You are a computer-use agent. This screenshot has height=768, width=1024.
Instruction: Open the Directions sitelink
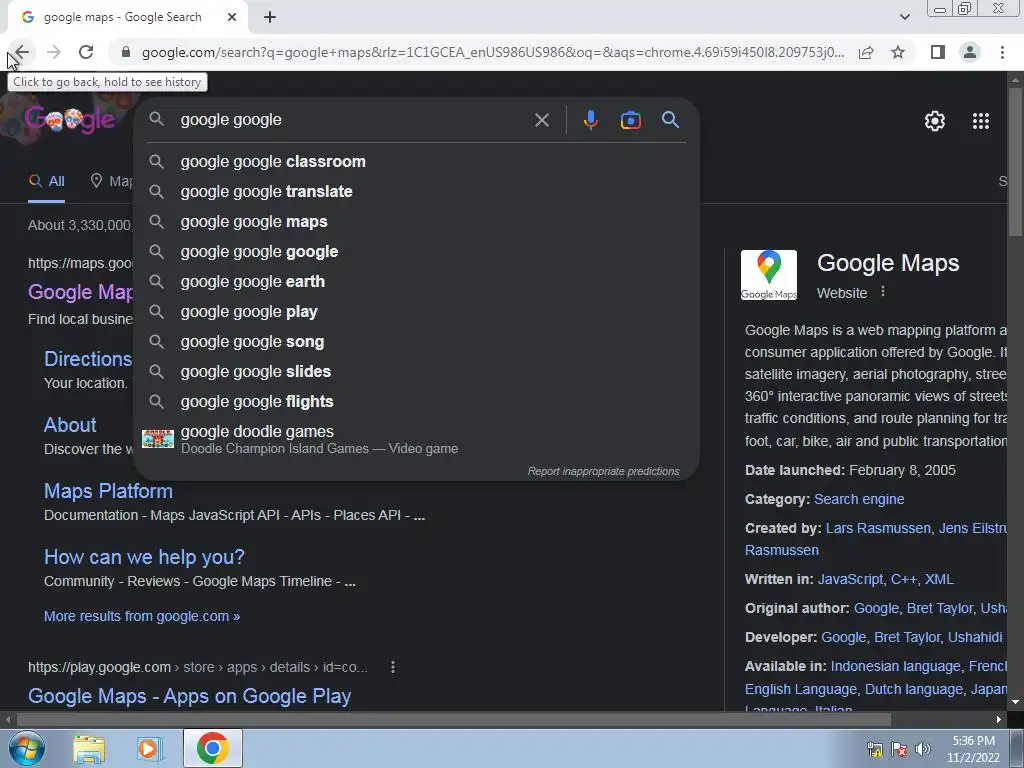(x=88, y=359)
